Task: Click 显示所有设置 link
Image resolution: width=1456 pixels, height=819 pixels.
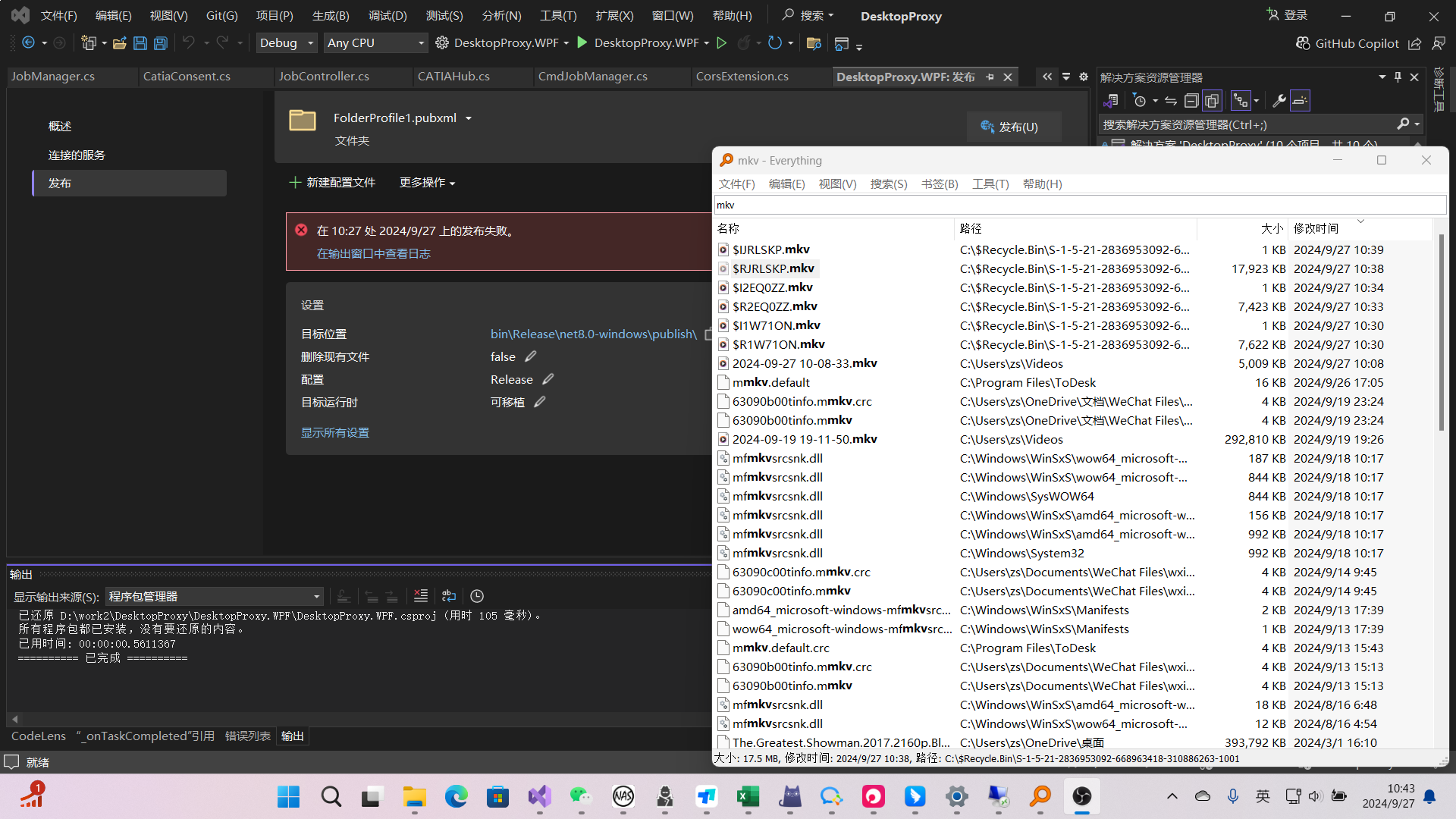Action: 335,433
